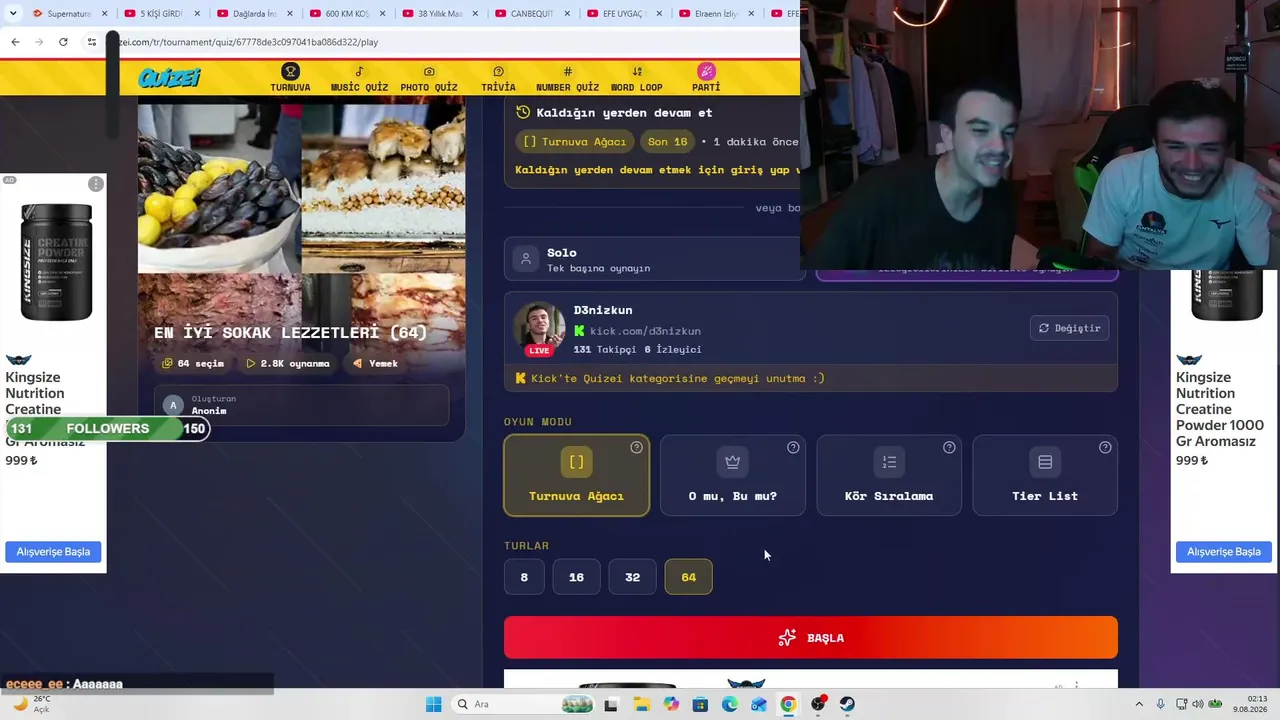This screenshot has height=720, width=1280.
Task: Open the Photo Quiz section
Action: (429, 78)
